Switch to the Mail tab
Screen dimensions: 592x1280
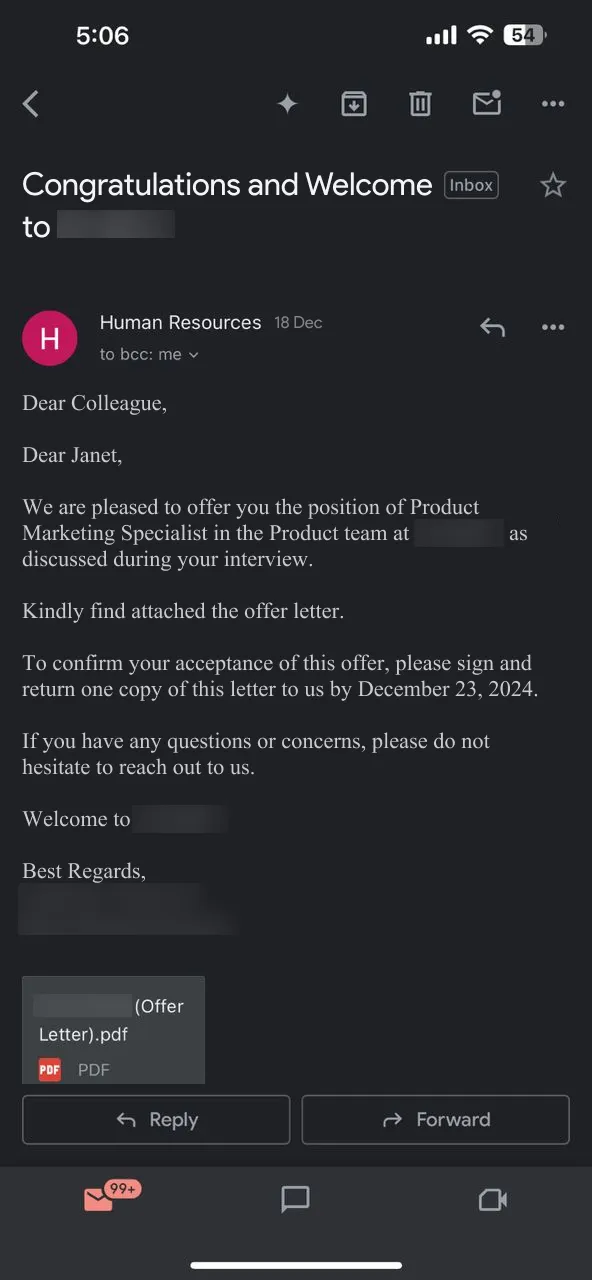tap(99, 1198)
